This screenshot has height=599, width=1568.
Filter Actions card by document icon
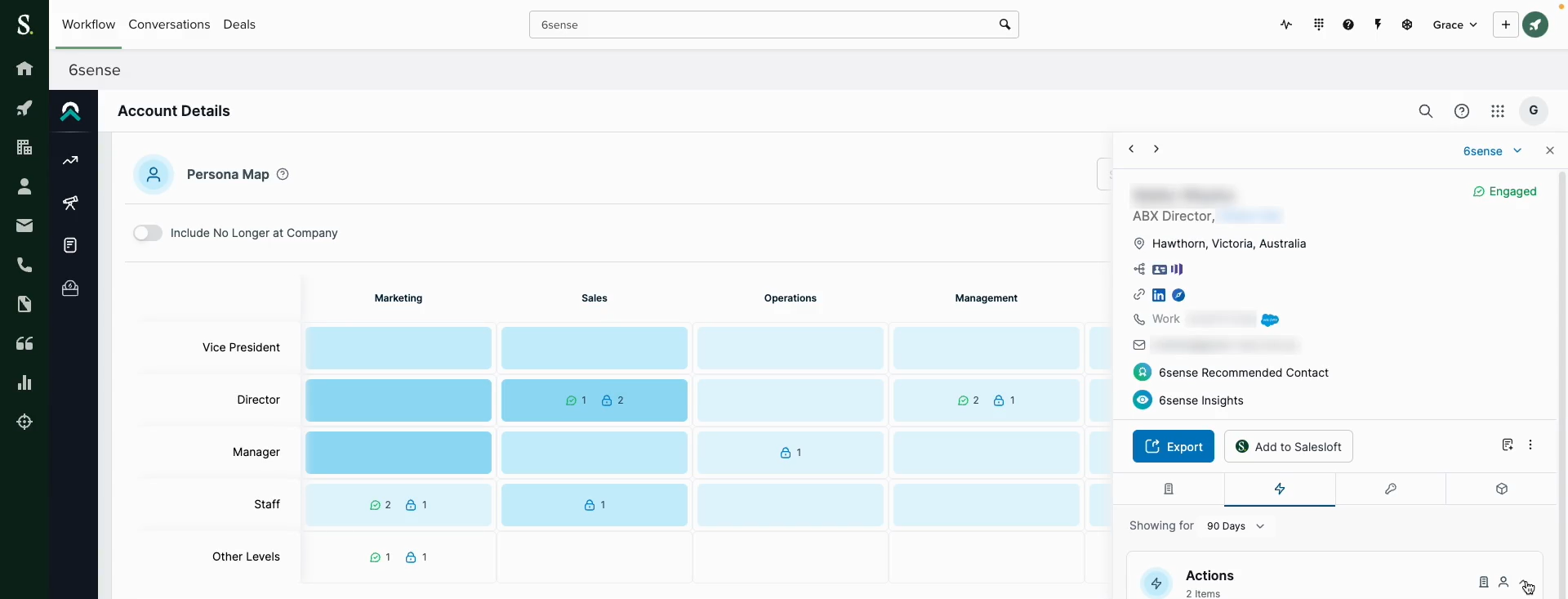[1484, 582]
